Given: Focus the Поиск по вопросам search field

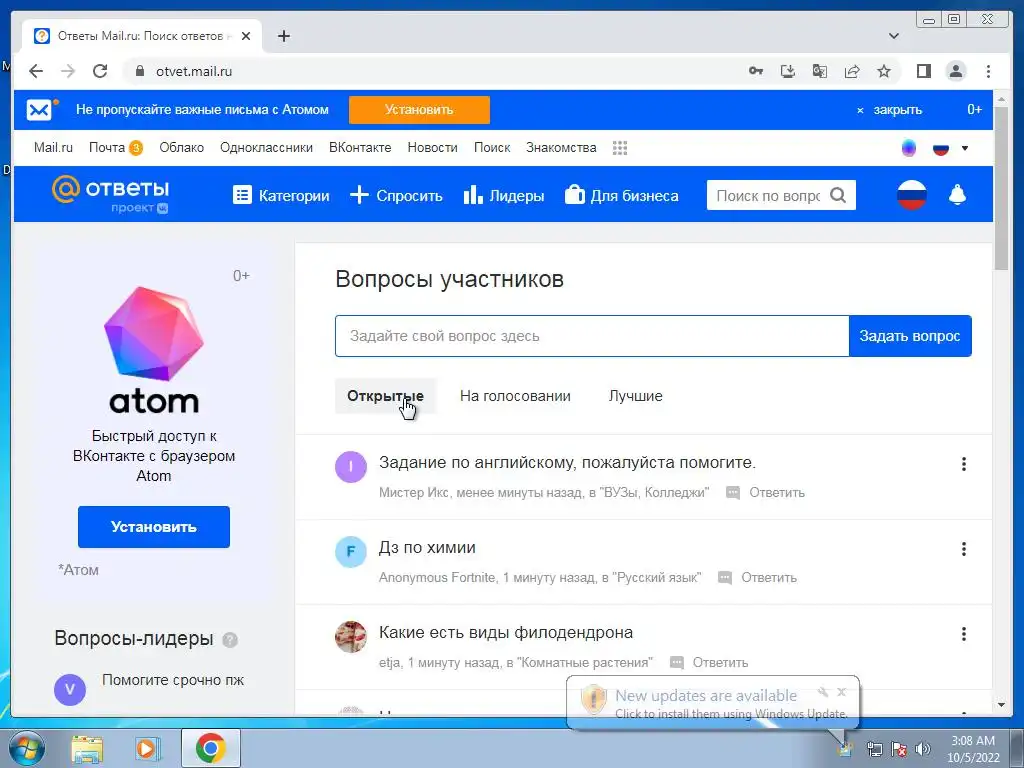Looking at the screenshot, I should [768, 195].
